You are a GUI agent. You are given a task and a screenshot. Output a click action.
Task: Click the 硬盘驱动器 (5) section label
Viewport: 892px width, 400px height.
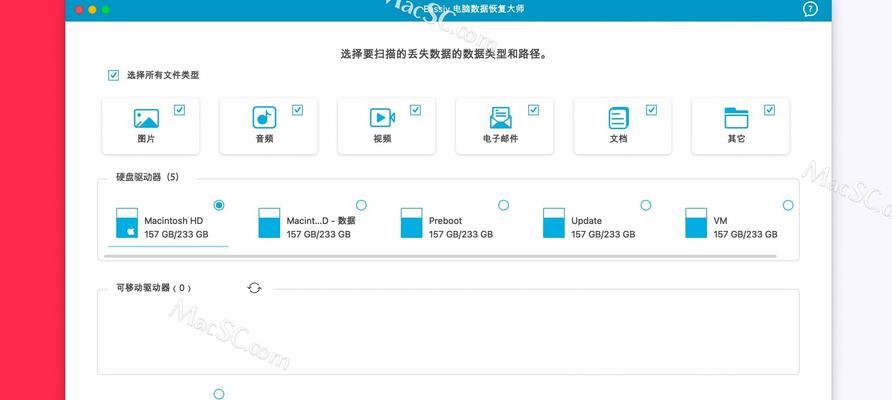(148, 177)
